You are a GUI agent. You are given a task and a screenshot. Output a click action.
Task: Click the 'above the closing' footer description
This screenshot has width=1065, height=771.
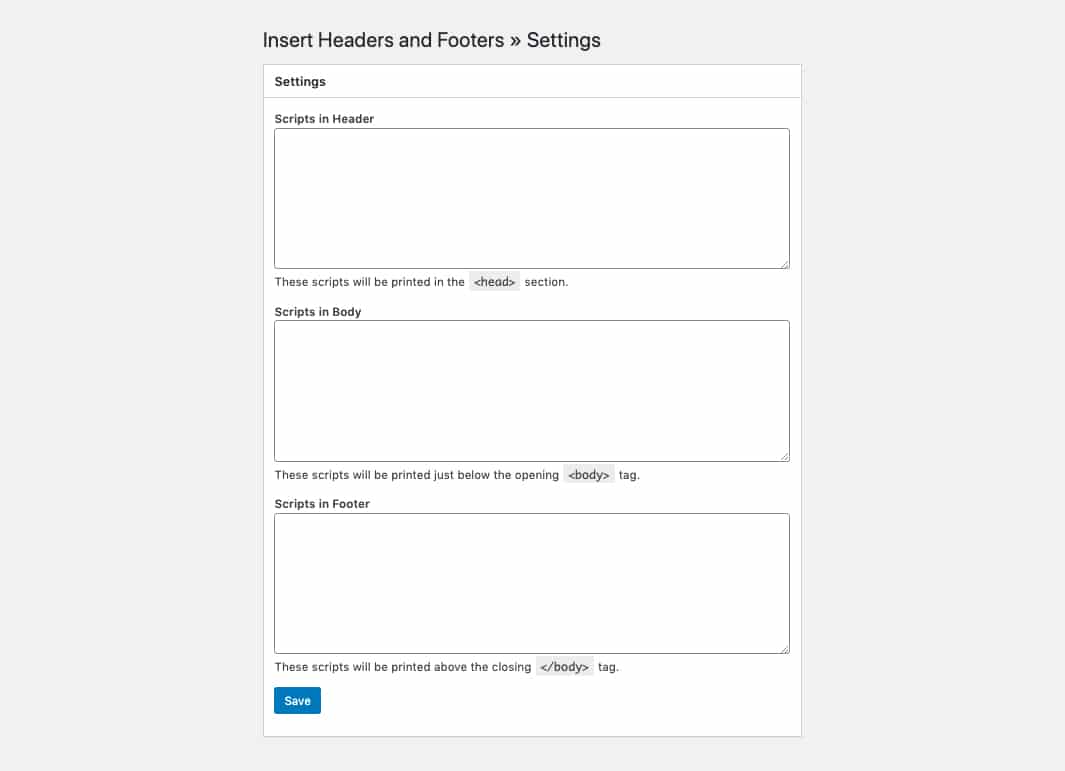pyautogui.click(x=482, y=667)
